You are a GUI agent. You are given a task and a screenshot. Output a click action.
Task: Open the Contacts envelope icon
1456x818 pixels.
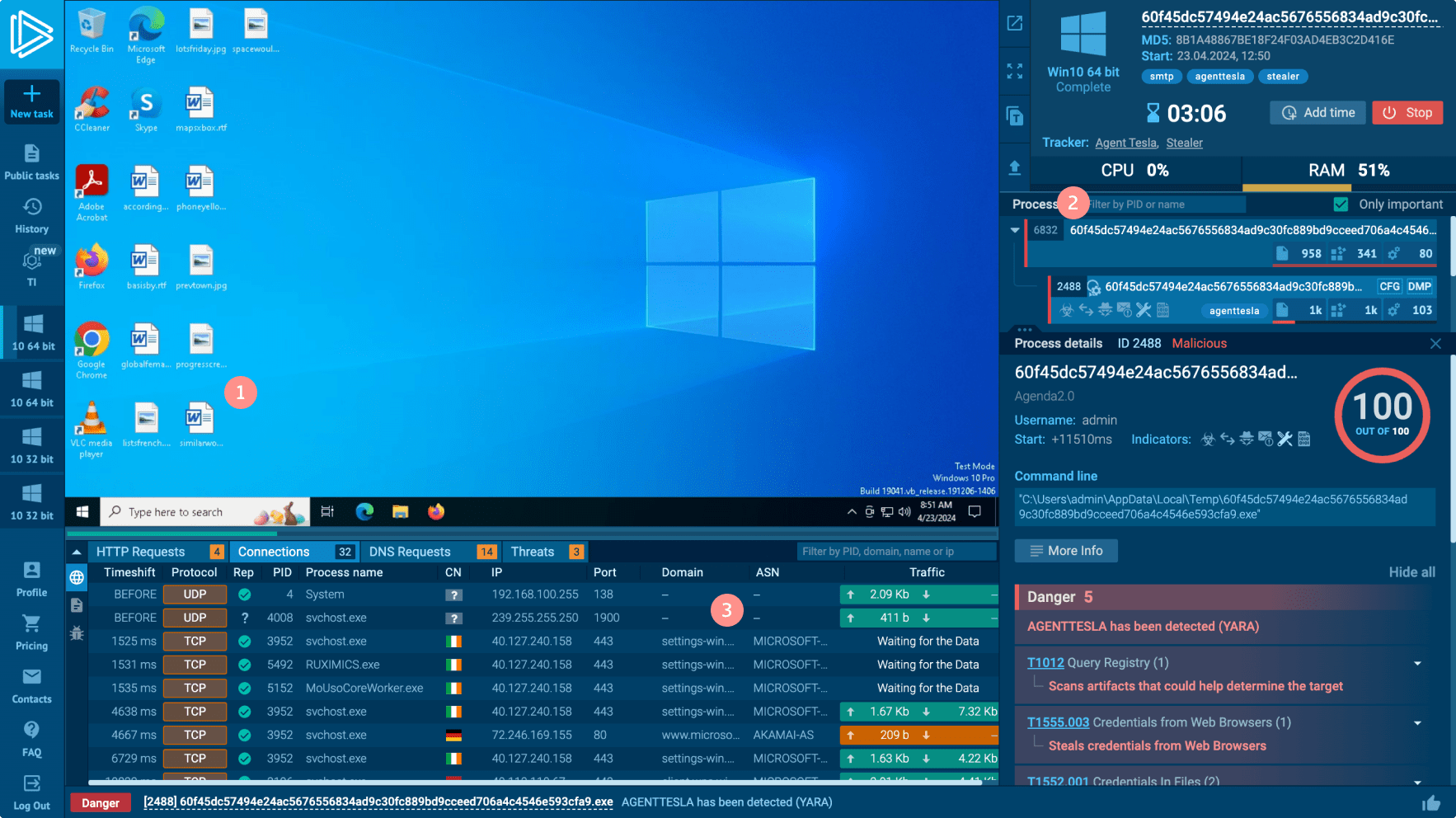coord(31,678)
